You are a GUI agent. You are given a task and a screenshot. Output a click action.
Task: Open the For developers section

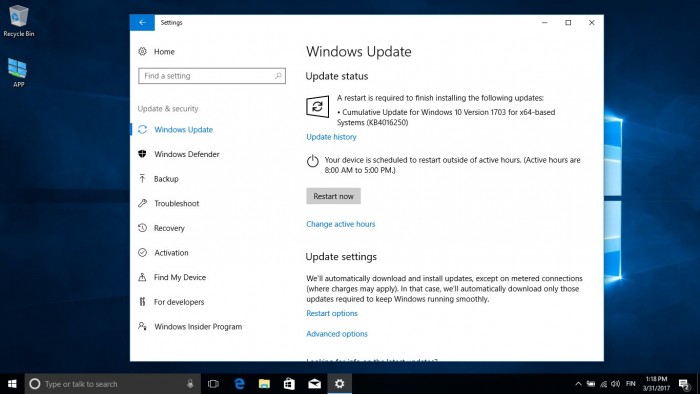[179, 302]
